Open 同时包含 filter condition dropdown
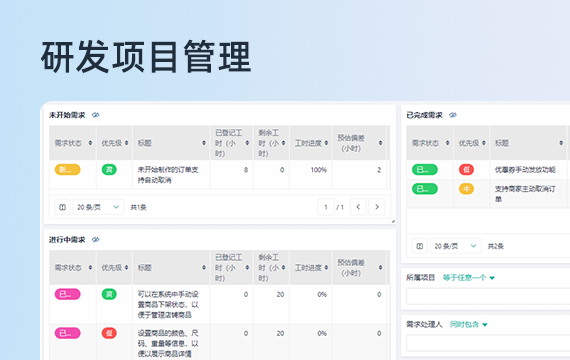570x360 pixels. 469,324
